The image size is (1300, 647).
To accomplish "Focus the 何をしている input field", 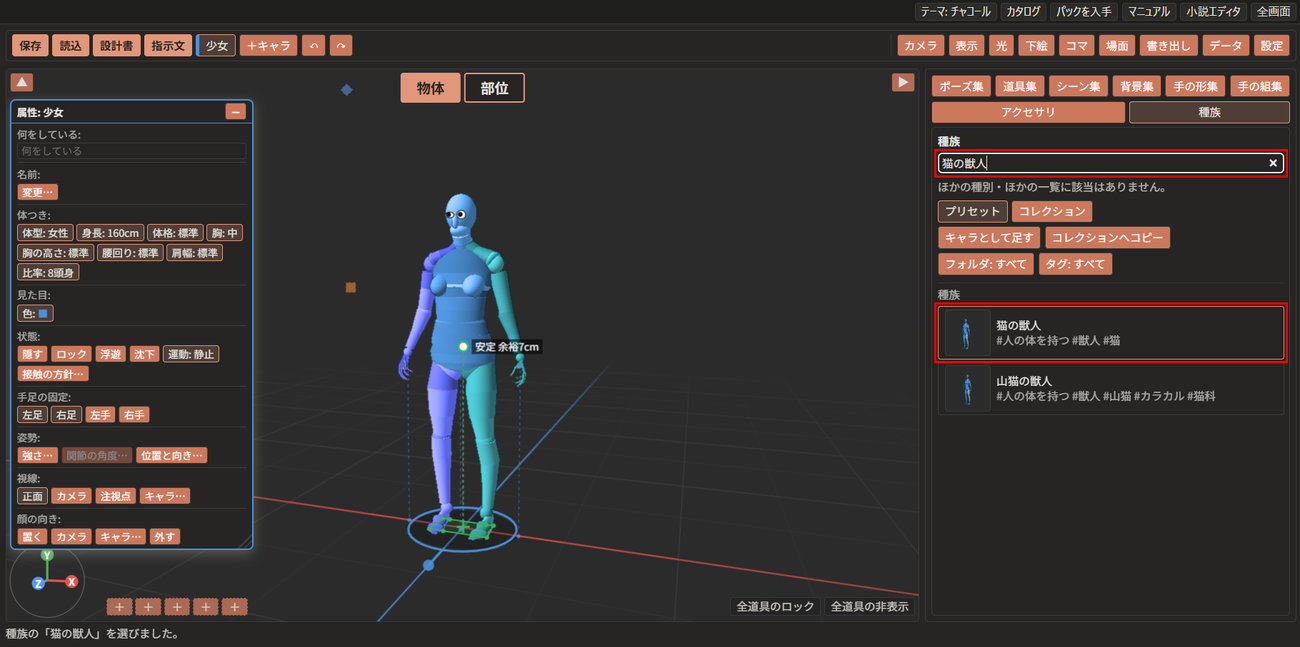I will 132,151.
